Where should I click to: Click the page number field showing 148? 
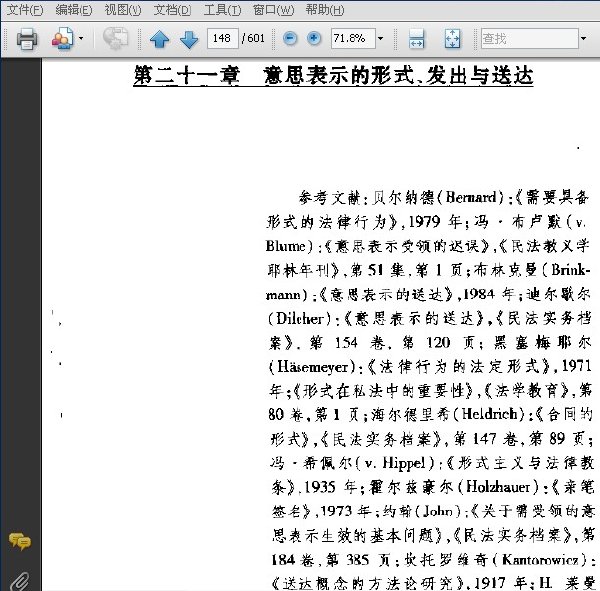[222, 38]
